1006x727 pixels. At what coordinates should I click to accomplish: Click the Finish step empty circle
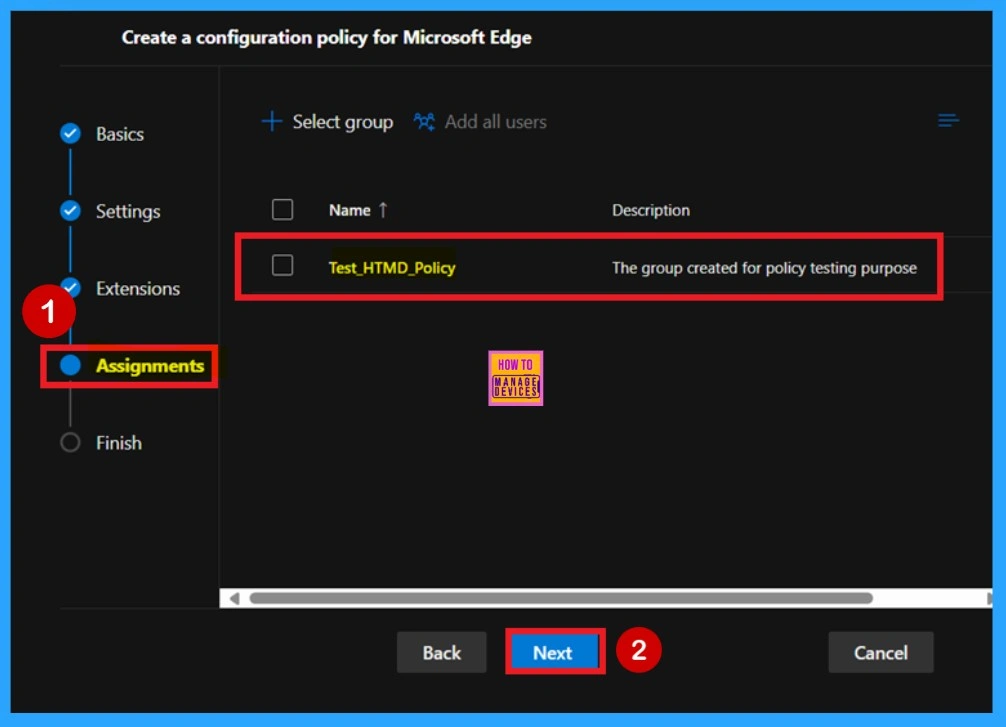coord(71,442)
